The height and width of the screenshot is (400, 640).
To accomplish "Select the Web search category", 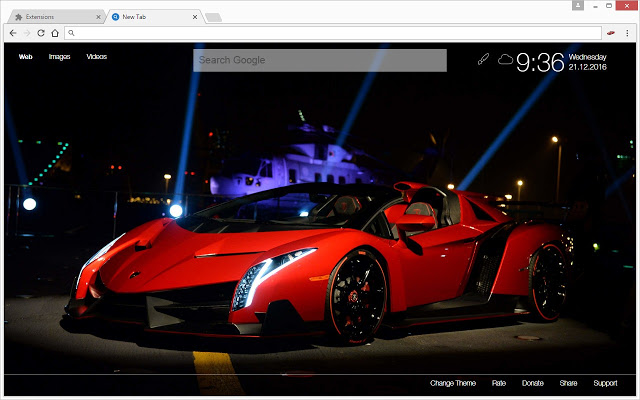I will (25, 57).
